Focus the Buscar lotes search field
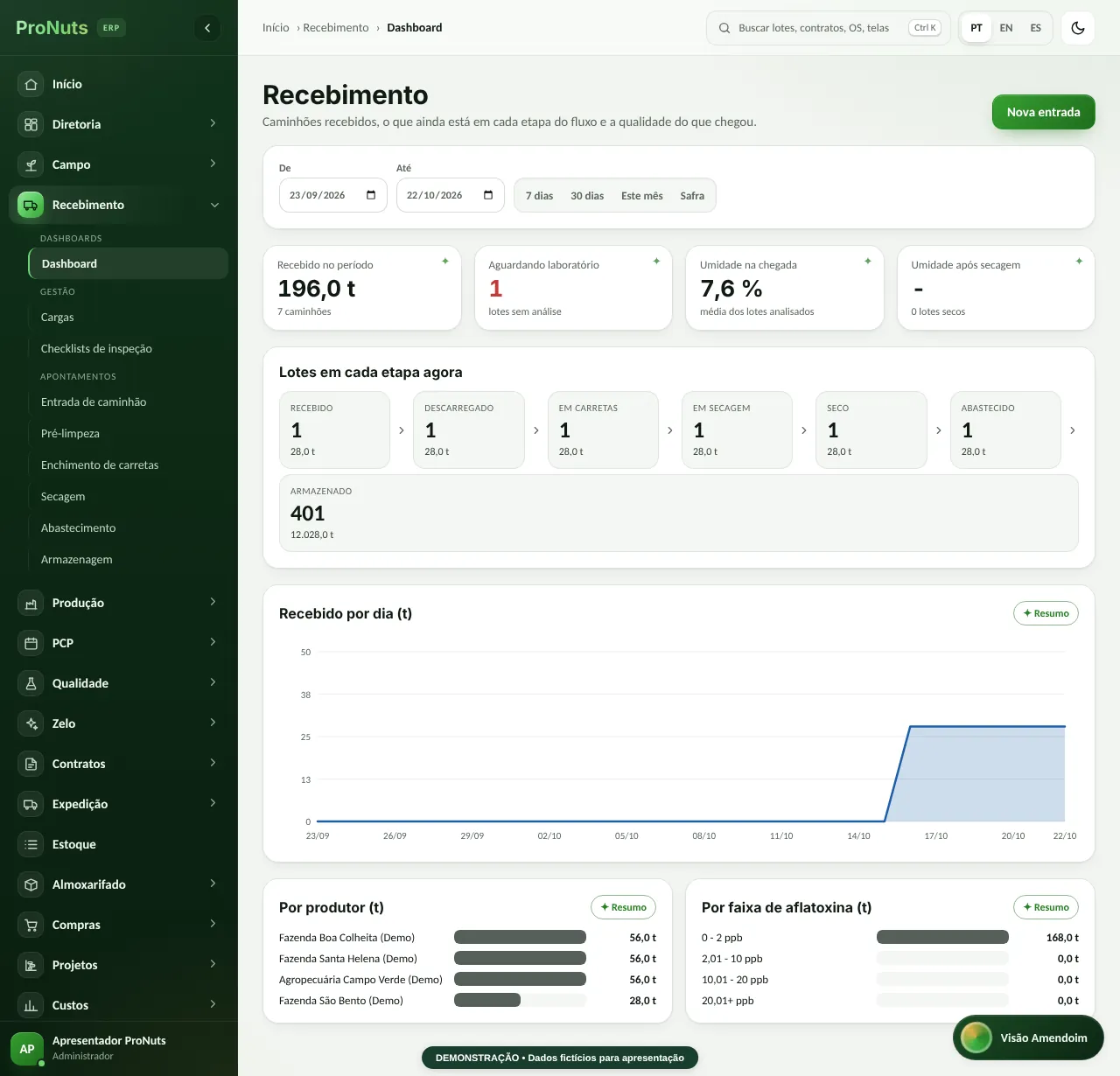The width and height of the screenshot is (1120, 1076). point(829,28)
